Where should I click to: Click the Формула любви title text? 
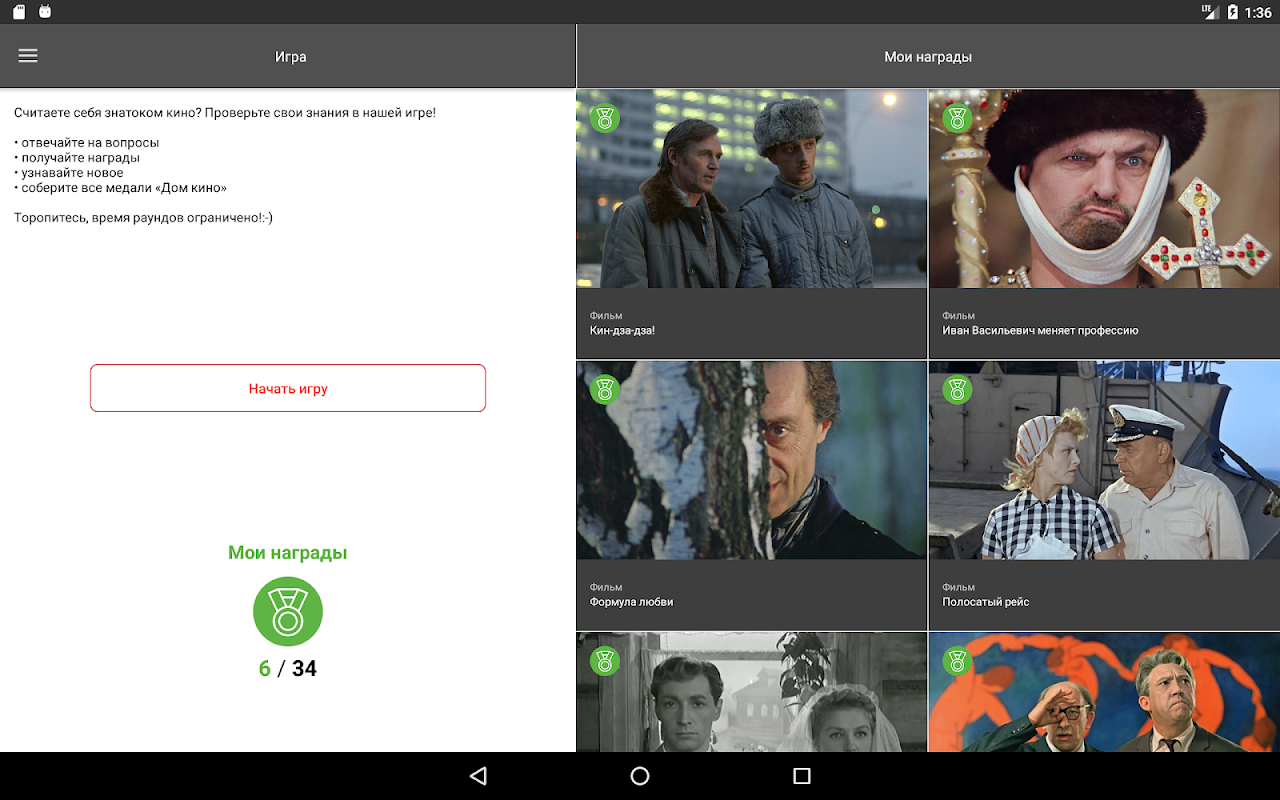(x=631, y=602)
